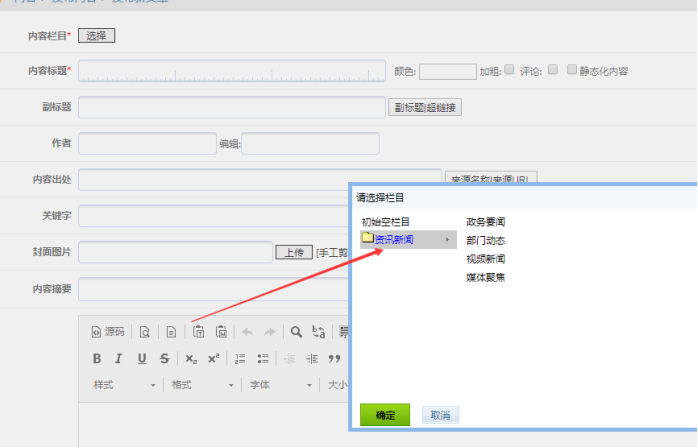Toggle the 评论 comments checkbox
This screenshot has width=698, height=448.
coord(551,70)
